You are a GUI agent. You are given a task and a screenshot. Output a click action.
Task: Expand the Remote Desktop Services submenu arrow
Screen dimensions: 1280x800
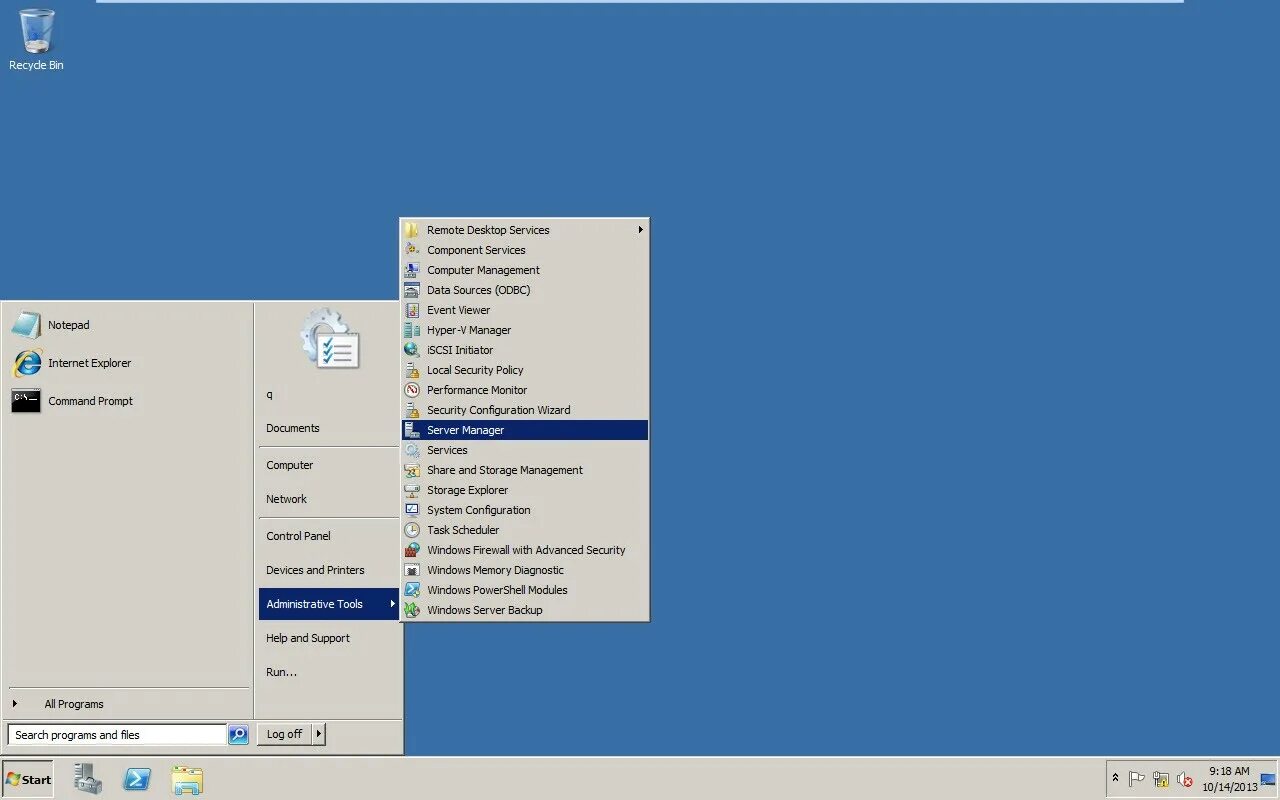[x=640, y=230]
